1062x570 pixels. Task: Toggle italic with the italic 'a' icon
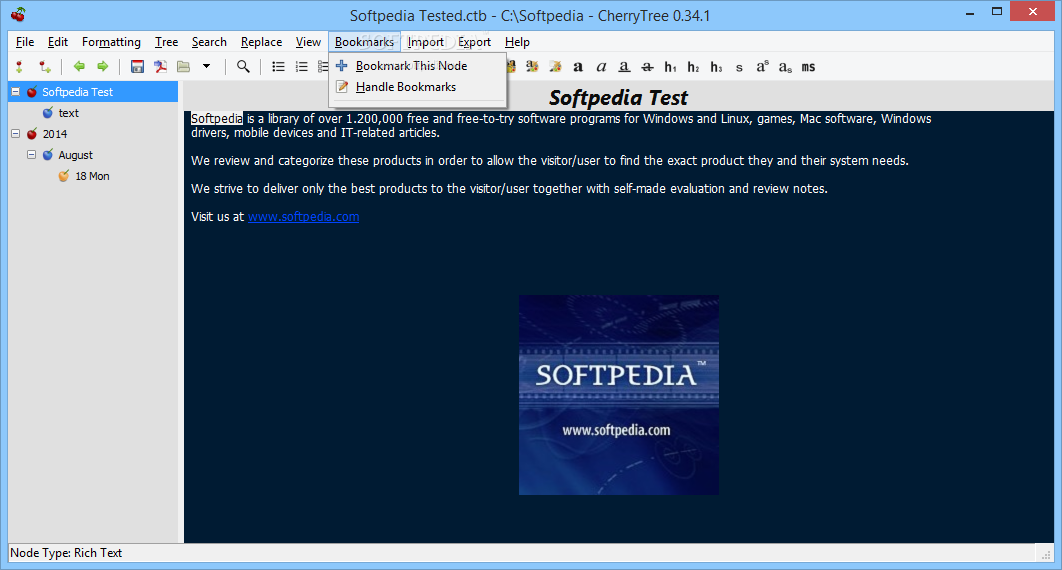[x=601, y=67]
